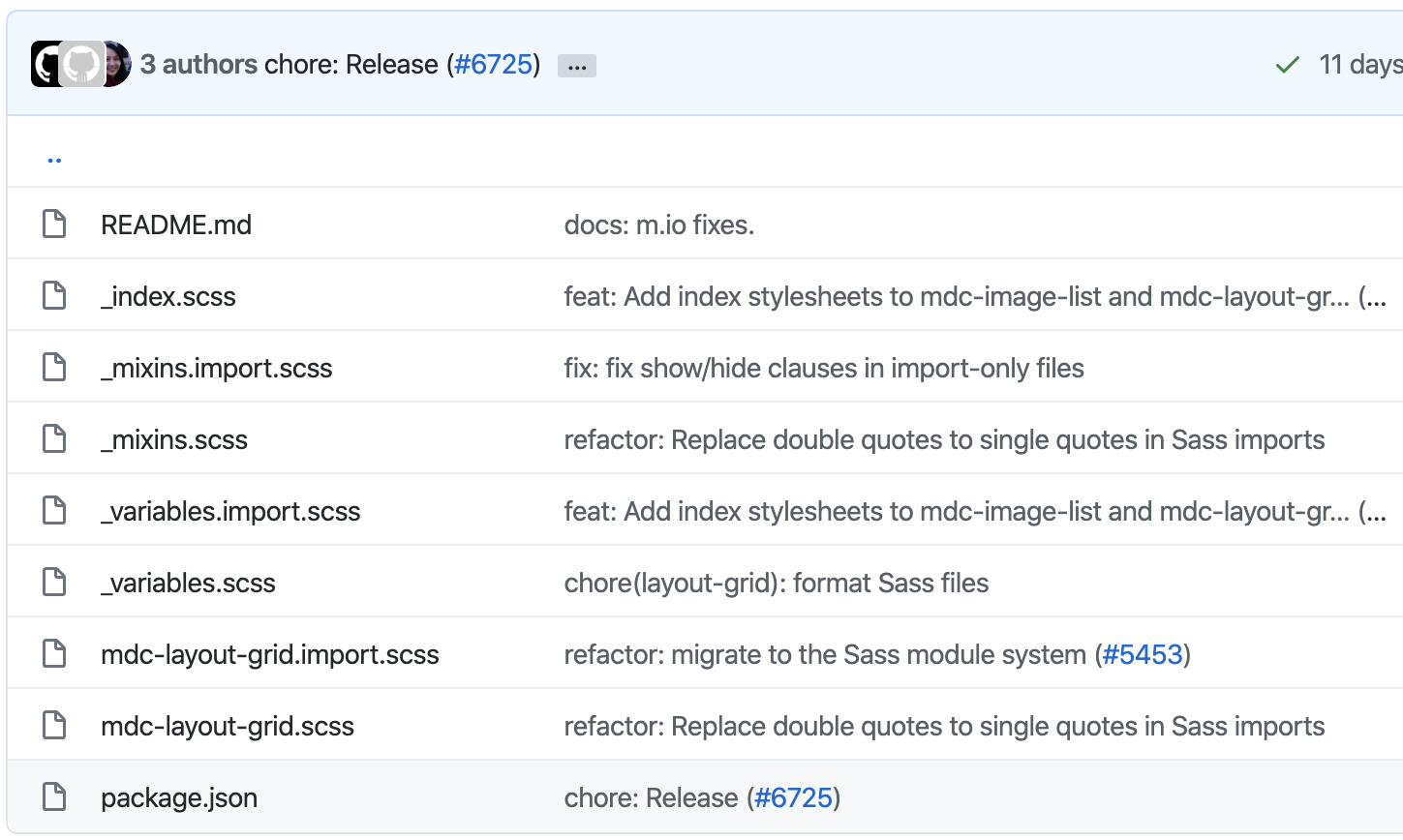Click the _variables.scss file icon
The image size is (1403, 840).
click(x=54, y=582)
